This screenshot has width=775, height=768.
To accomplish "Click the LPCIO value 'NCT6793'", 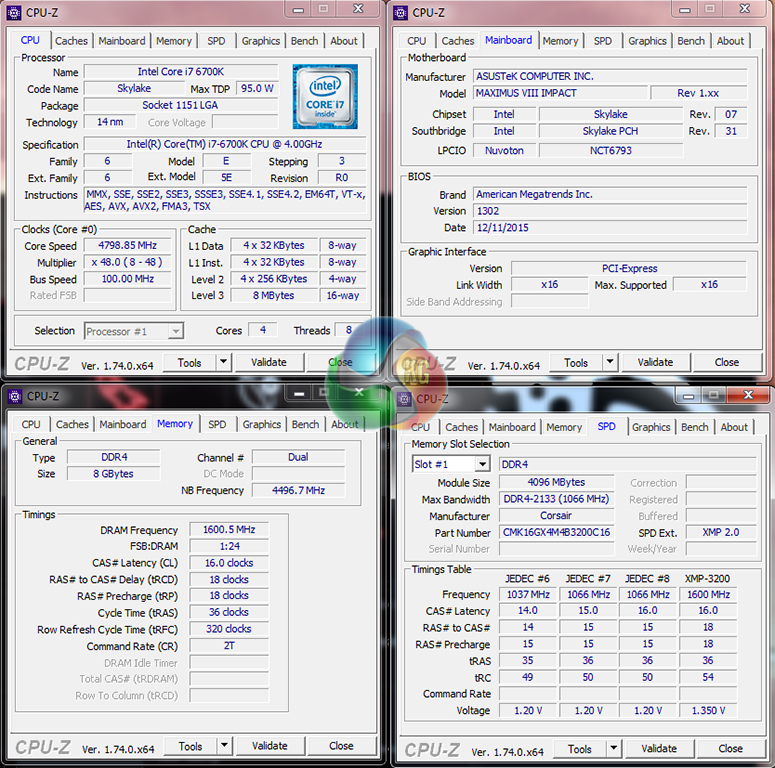I will coord(611,151).
